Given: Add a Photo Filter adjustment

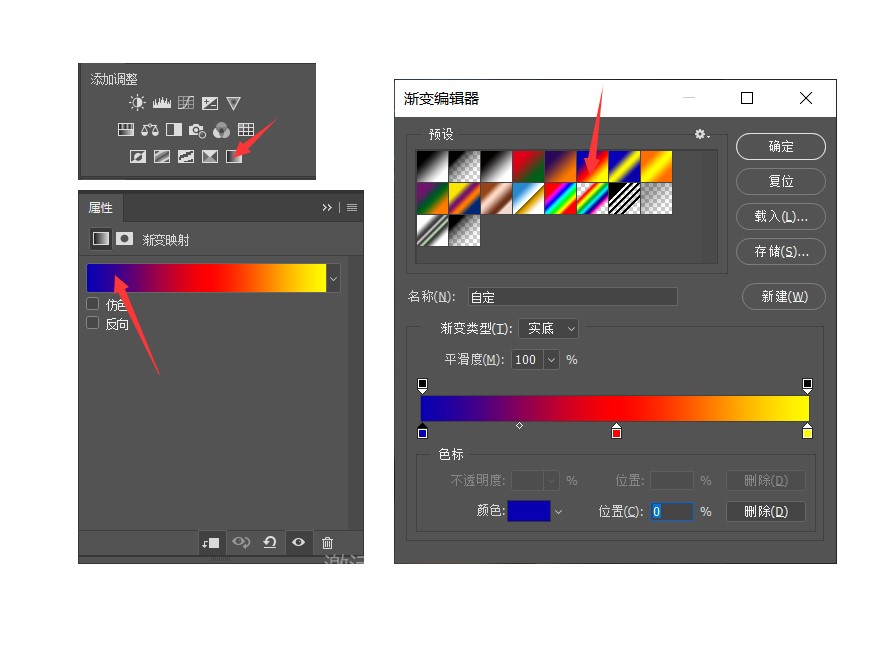Looking at the screenshot, I should pos(197,130).
